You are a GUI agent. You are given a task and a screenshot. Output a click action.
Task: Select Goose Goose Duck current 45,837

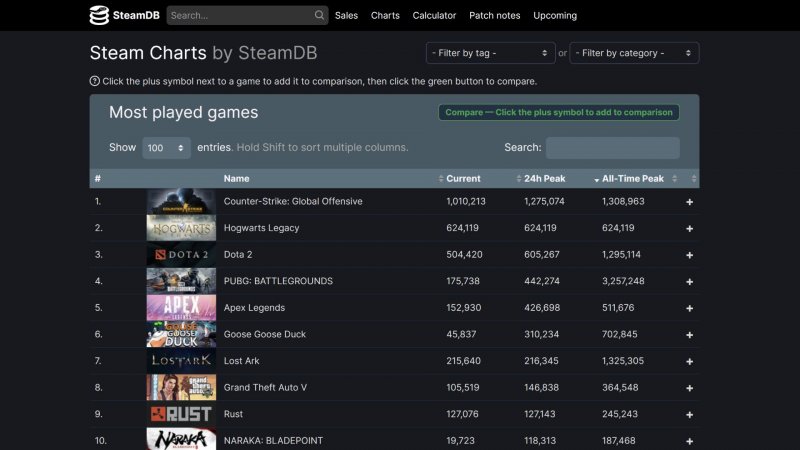(x=461, y=334)
